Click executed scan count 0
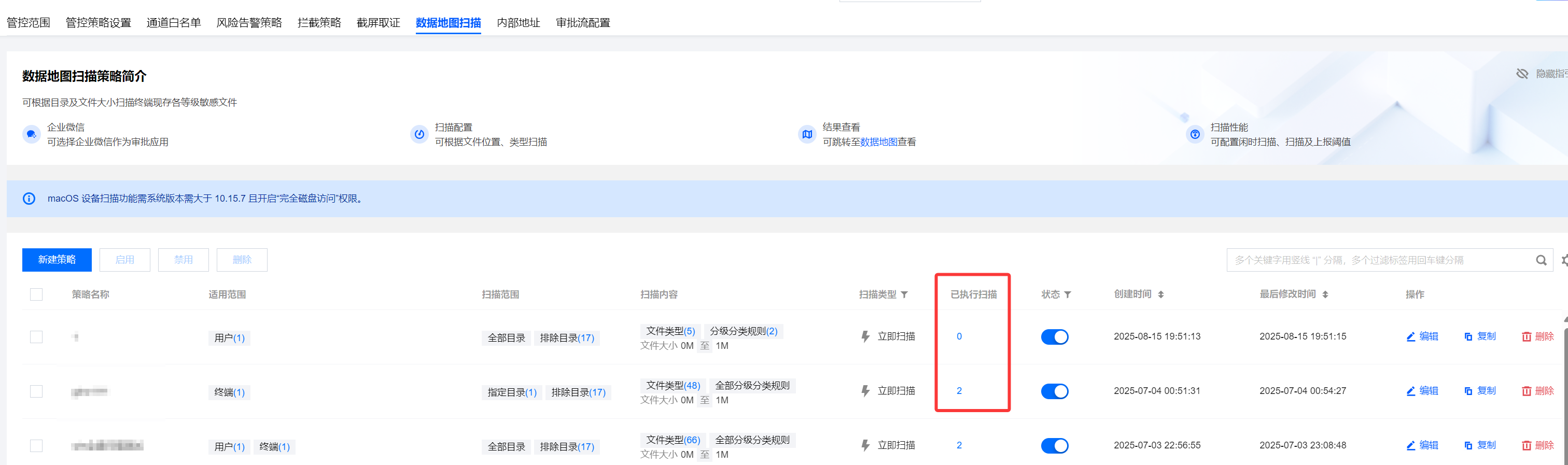Image resolution: width=1568 pixels, height=465 pixels. pyautogui.click(x=959, y=336)
